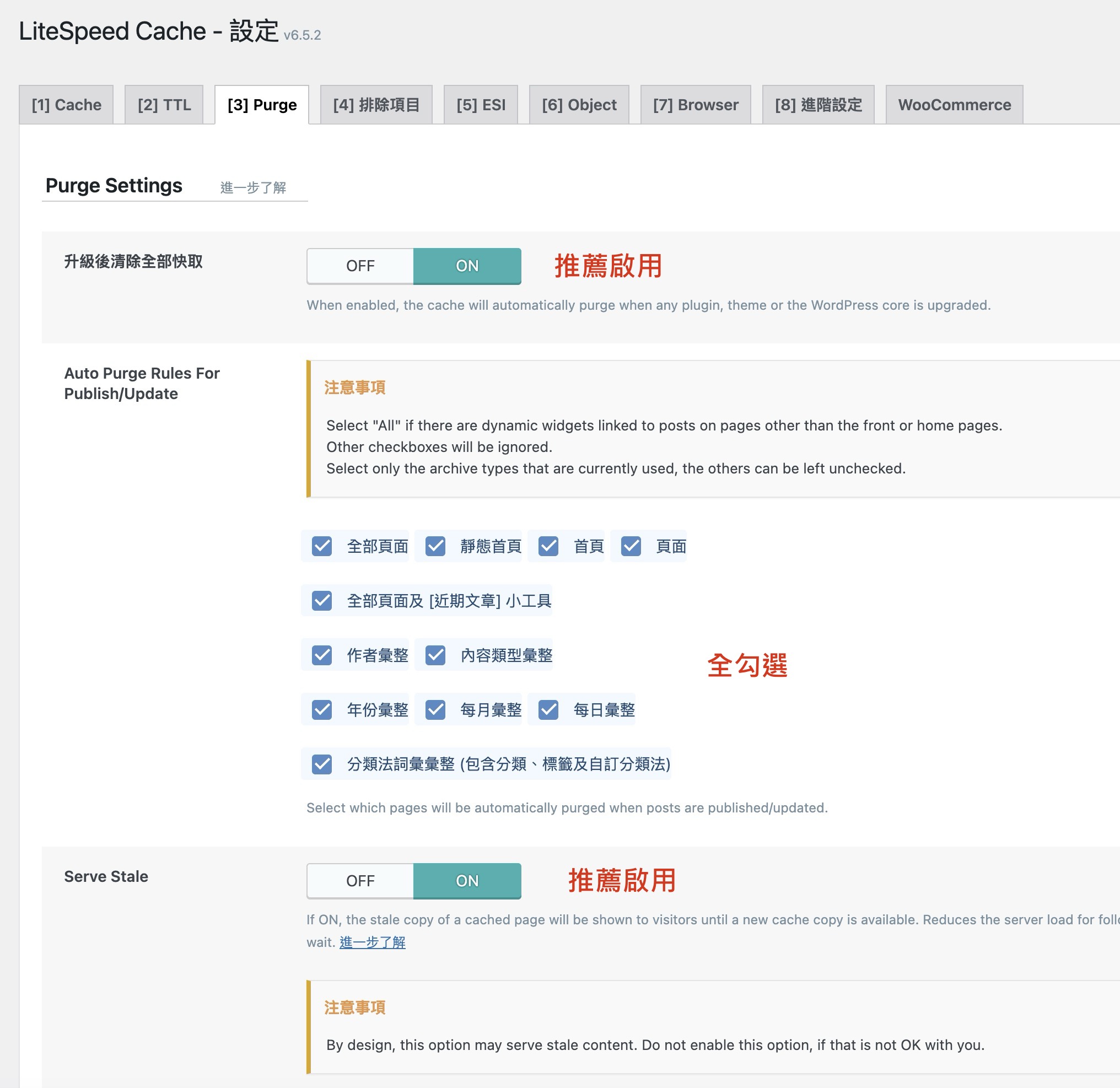The height and width of the screenshot is (1088, 1120).
Task: Toggle the 全部頁面 checkbox
Action: coord(322,546)
